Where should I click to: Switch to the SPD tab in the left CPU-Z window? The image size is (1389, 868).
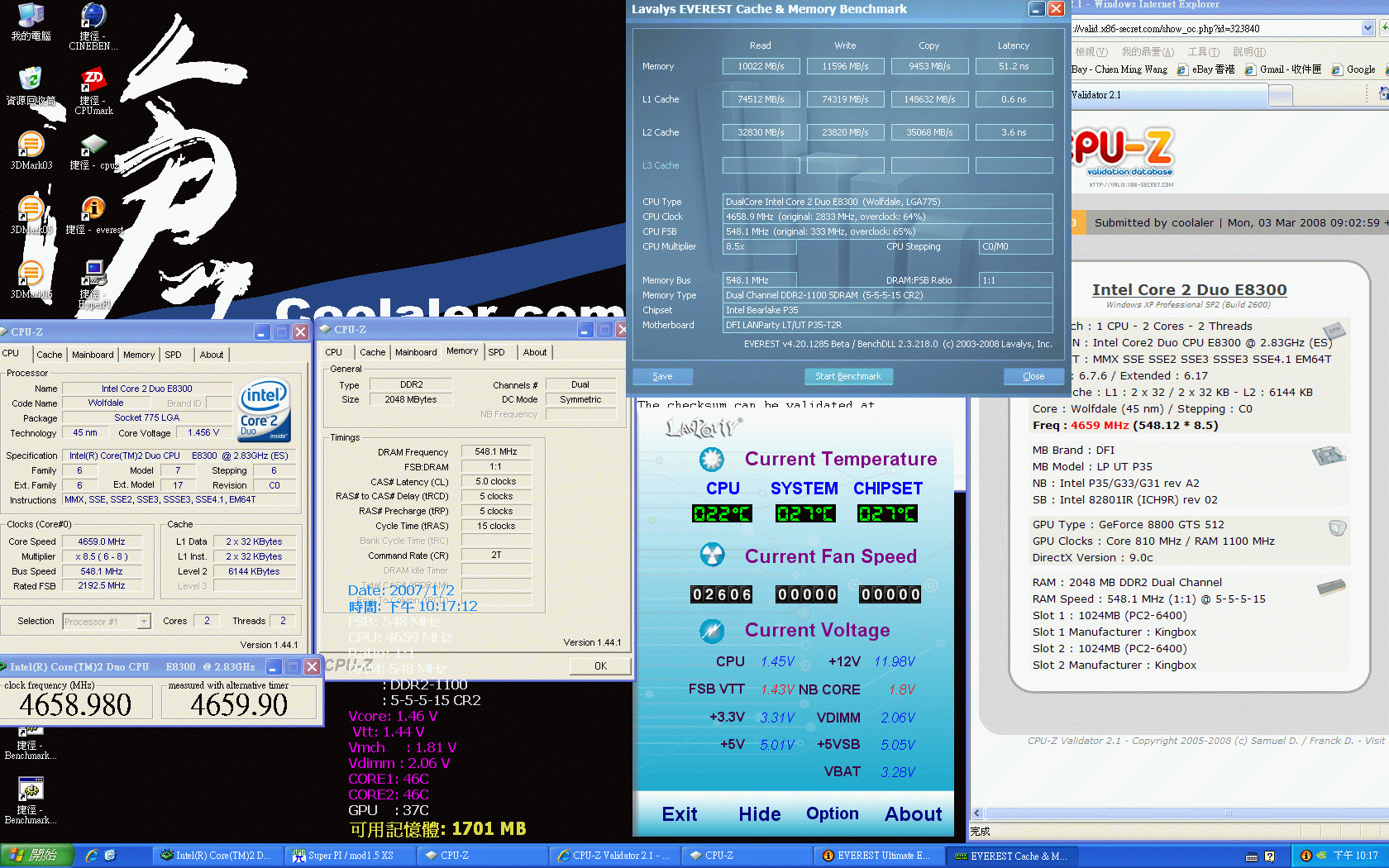(x=173, y=355)
